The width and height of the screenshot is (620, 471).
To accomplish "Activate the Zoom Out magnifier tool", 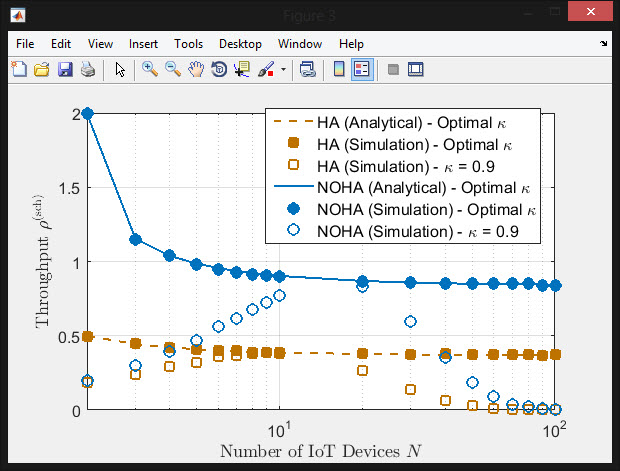I will pos(173,69).
